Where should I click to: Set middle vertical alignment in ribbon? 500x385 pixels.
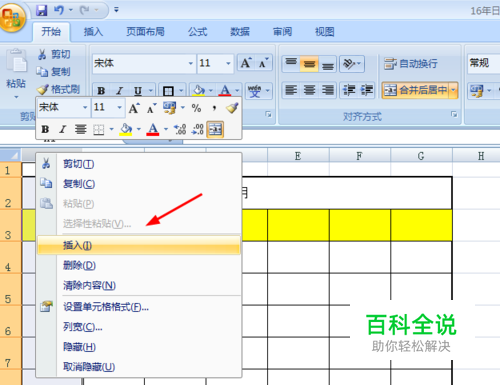point(309,63)
